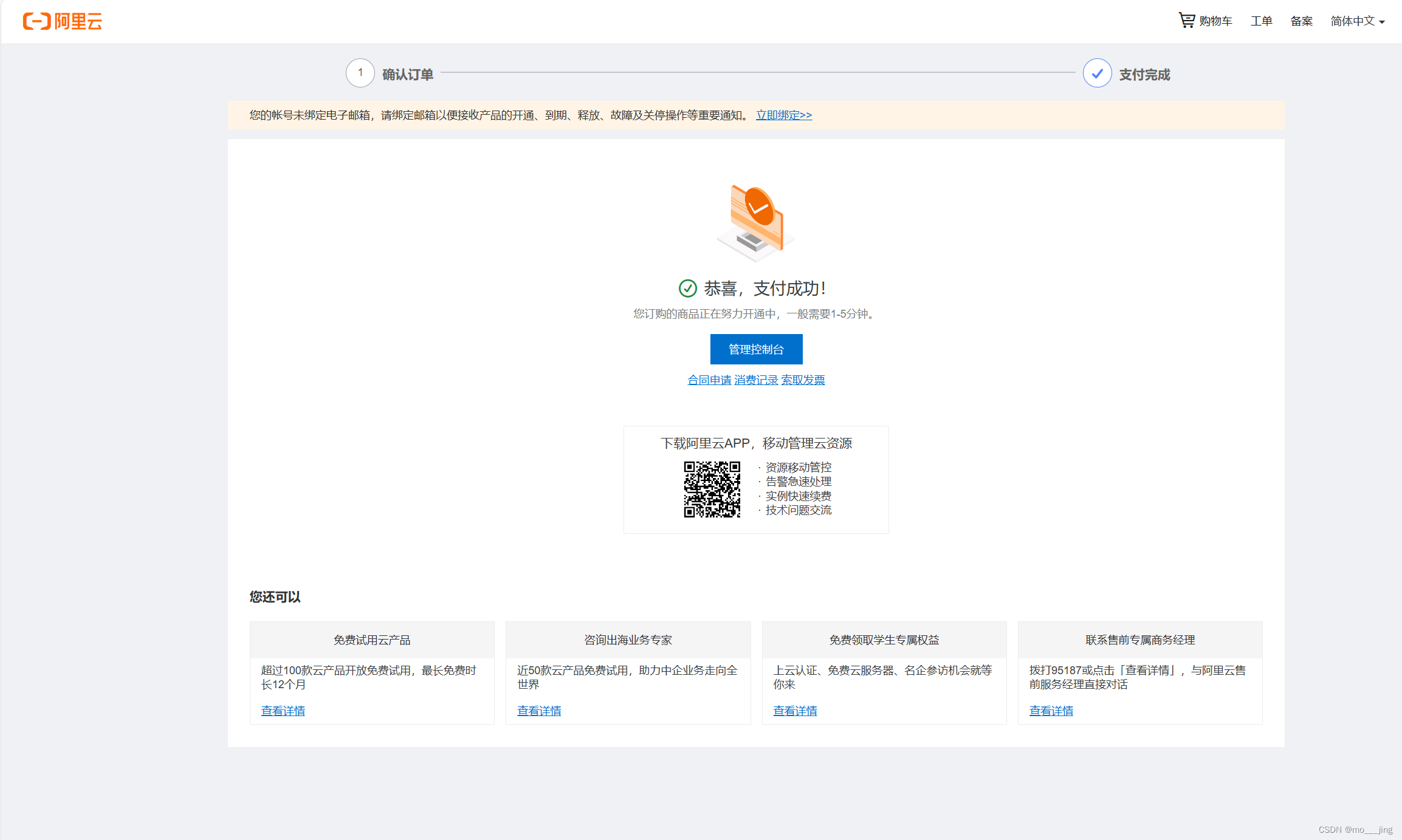View details for 免费领取学生专属权益 card
Screen dimensions: 1402x840
[x=795, y=711]
